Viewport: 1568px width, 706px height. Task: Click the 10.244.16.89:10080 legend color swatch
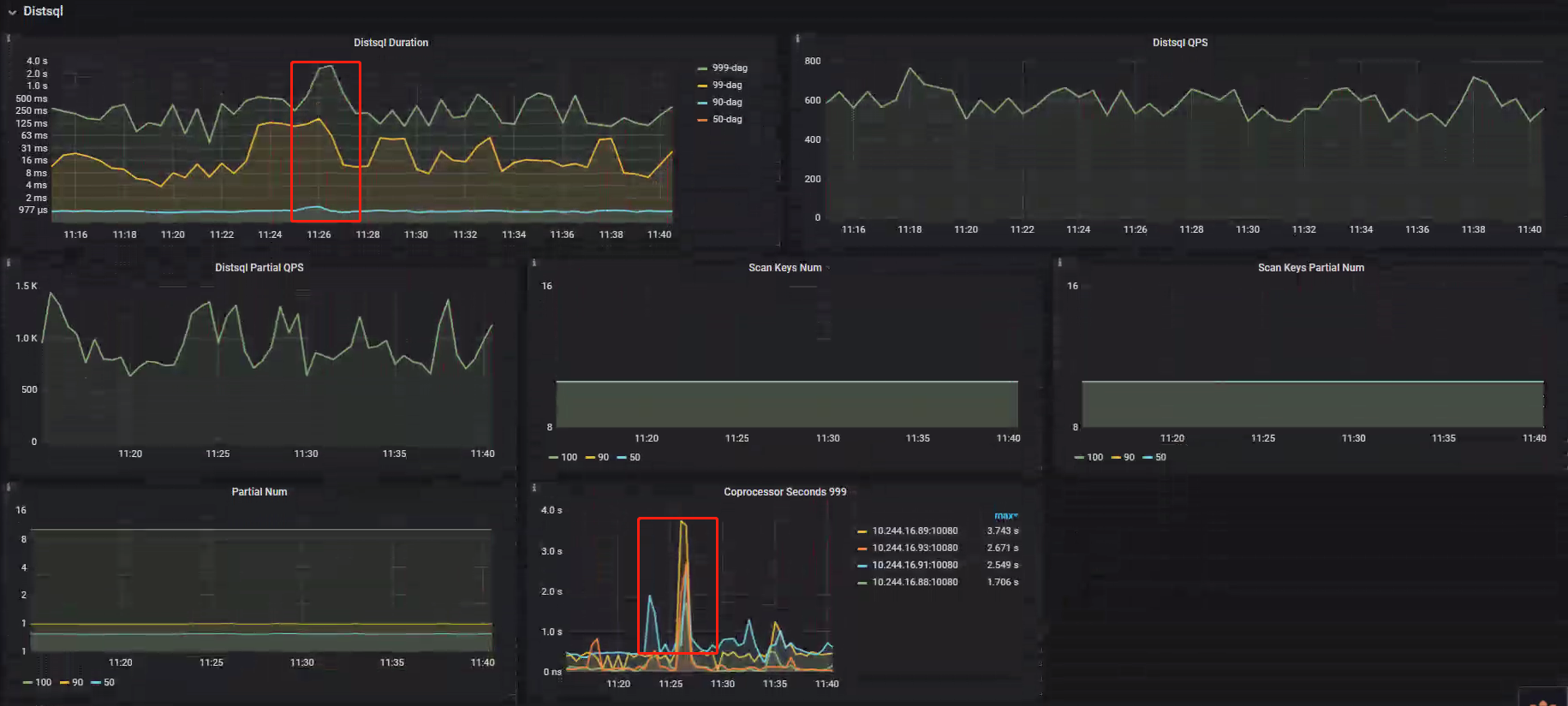tap(862, 531)
